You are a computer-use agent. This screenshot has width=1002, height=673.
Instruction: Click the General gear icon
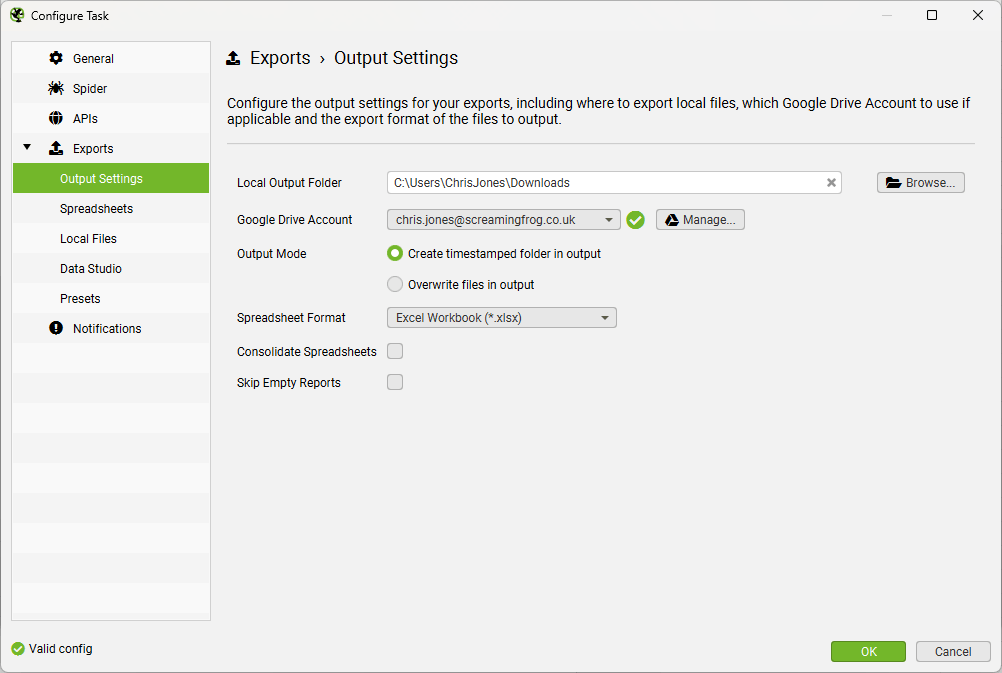click(56, 58)
